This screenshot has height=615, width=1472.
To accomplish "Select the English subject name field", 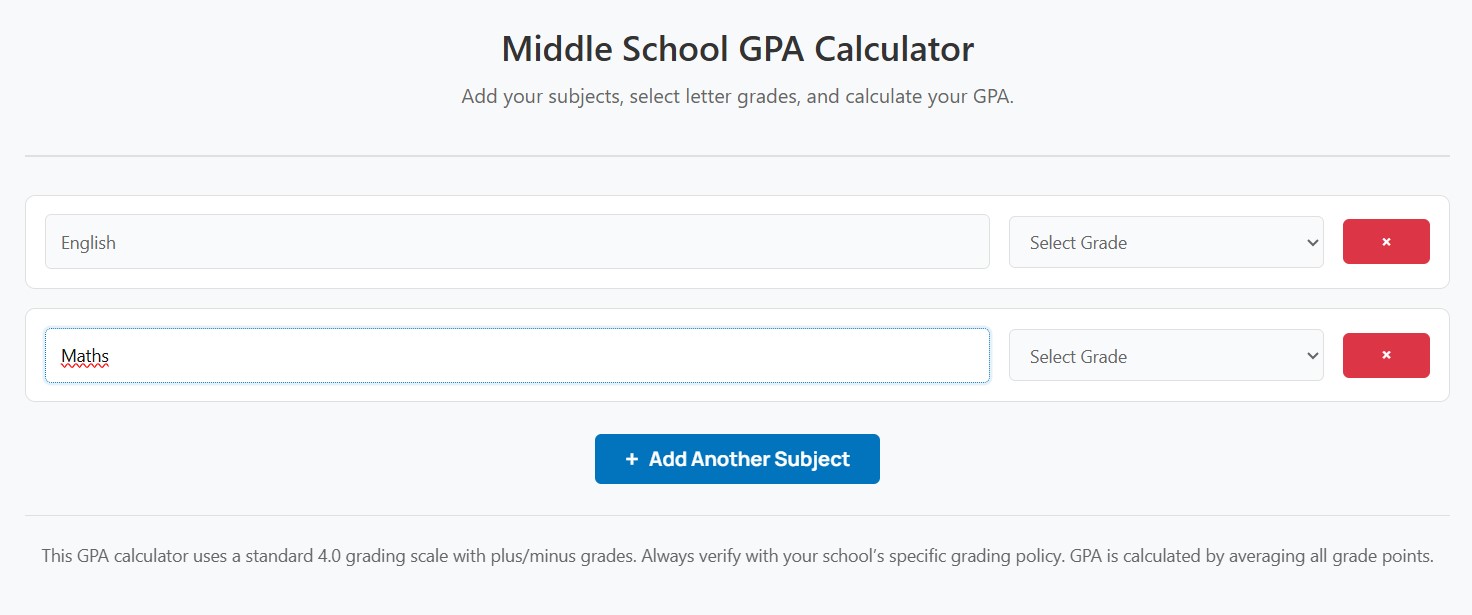I will click(x=516, y=242).
